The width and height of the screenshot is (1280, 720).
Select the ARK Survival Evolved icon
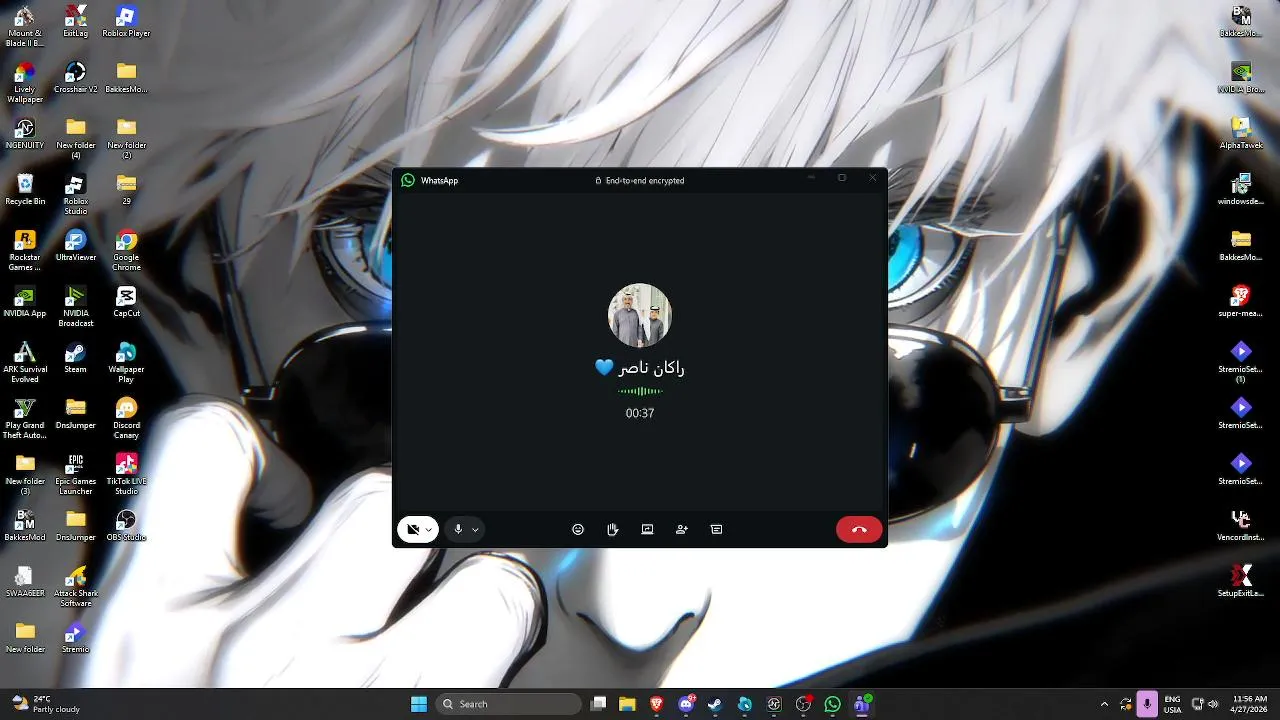coord(24,362)
